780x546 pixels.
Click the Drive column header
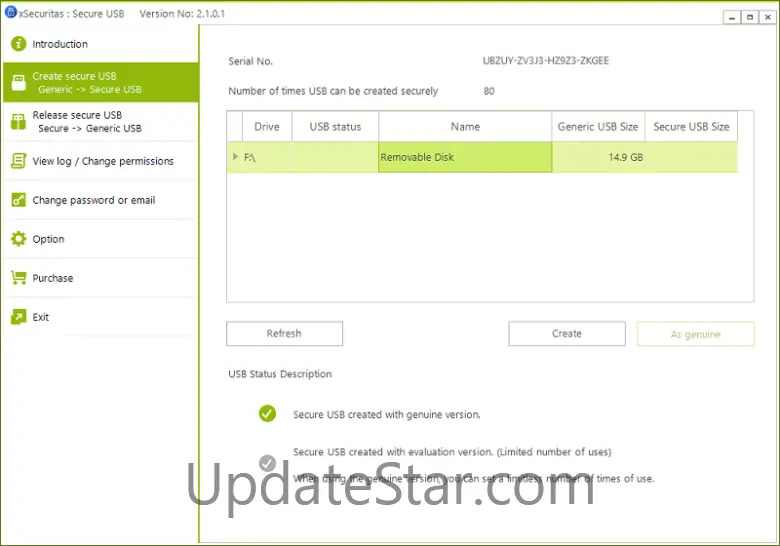tap(267, 126)
